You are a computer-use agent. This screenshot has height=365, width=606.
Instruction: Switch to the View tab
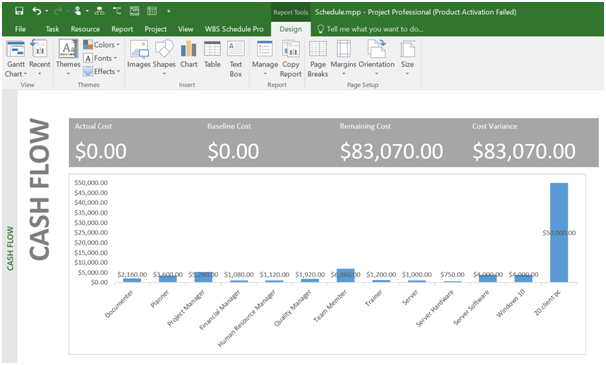pyautogui.click(x=186, y=29)
